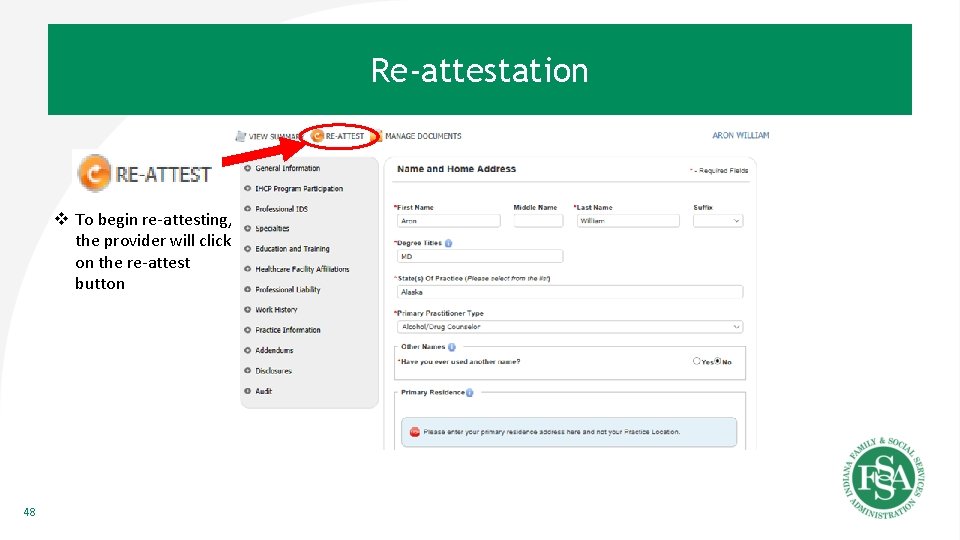Click the First Name field

pyautogui.click(x=448, y=220)
